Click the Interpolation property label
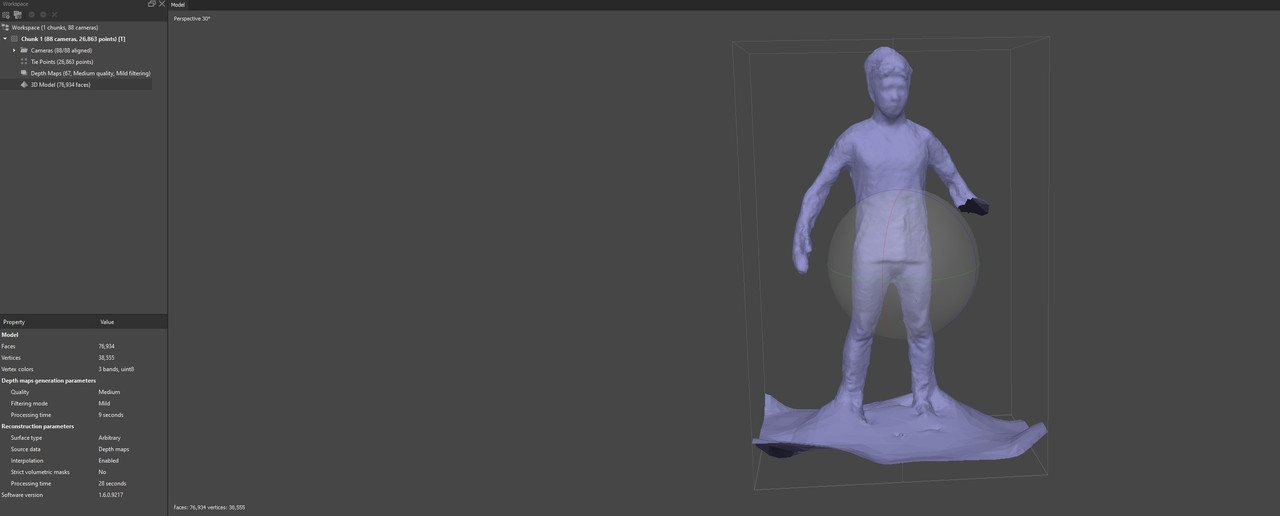The width and height of the screenshot is (1280, 516). (x=26, y=461)
